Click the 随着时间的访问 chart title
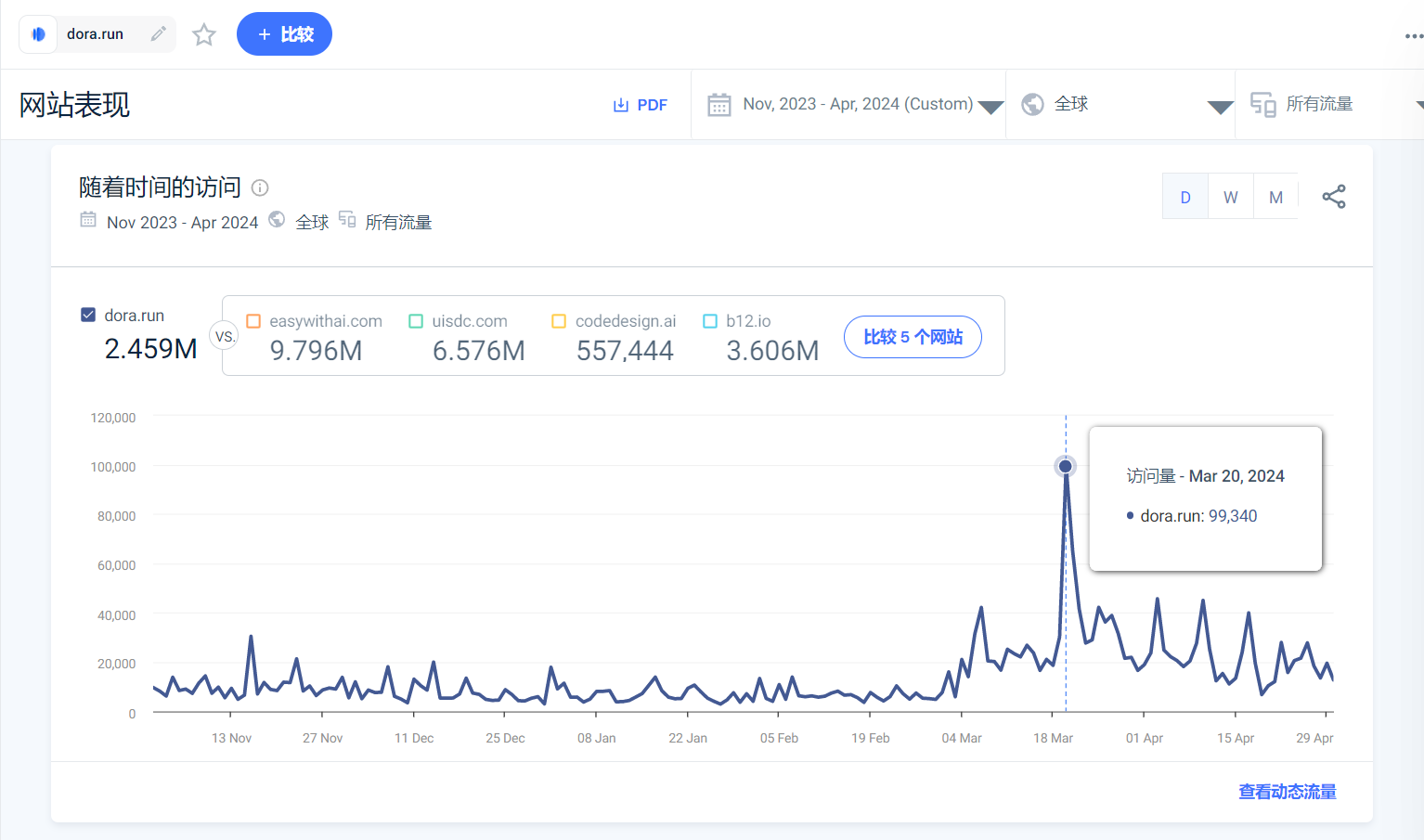This screenshot has width=1424, height=840. click(x=160, y=187)
